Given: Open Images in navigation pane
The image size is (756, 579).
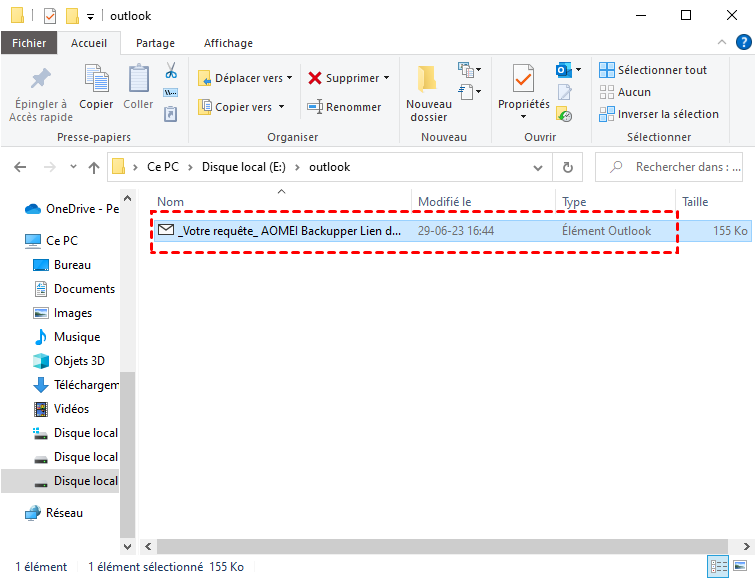Looking at the screenshot, I should coord(62,313).
